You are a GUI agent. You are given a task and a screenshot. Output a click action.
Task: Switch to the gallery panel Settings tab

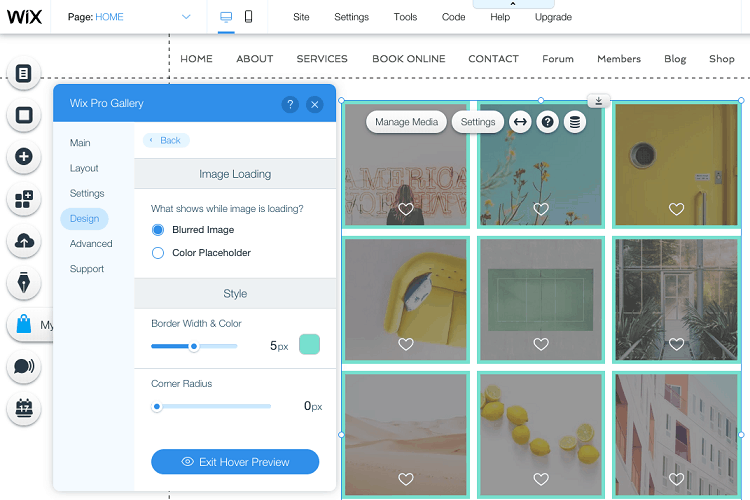(87, 193)
